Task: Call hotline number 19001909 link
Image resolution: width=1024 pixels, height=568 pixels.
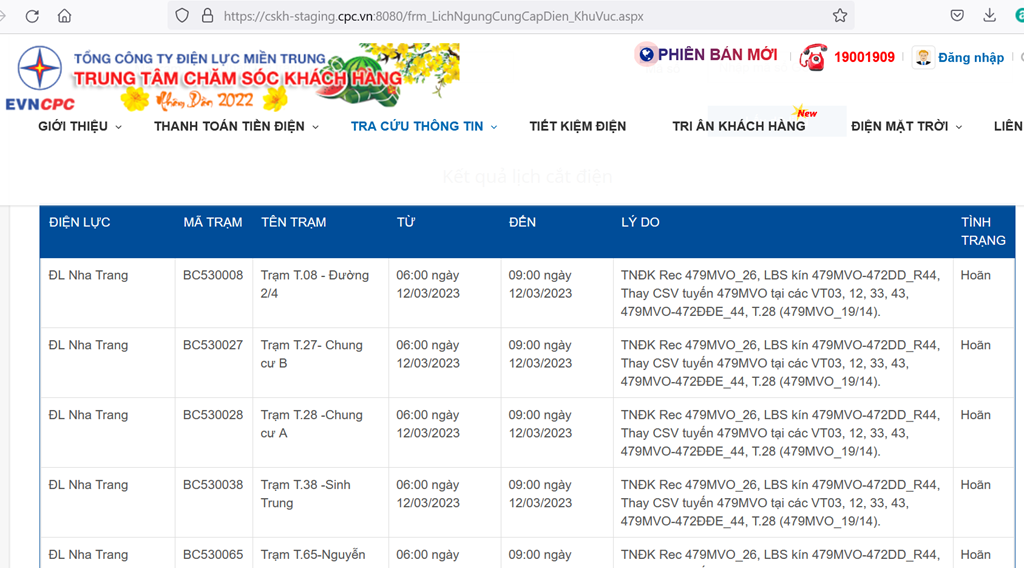Action: click(864, 58)
